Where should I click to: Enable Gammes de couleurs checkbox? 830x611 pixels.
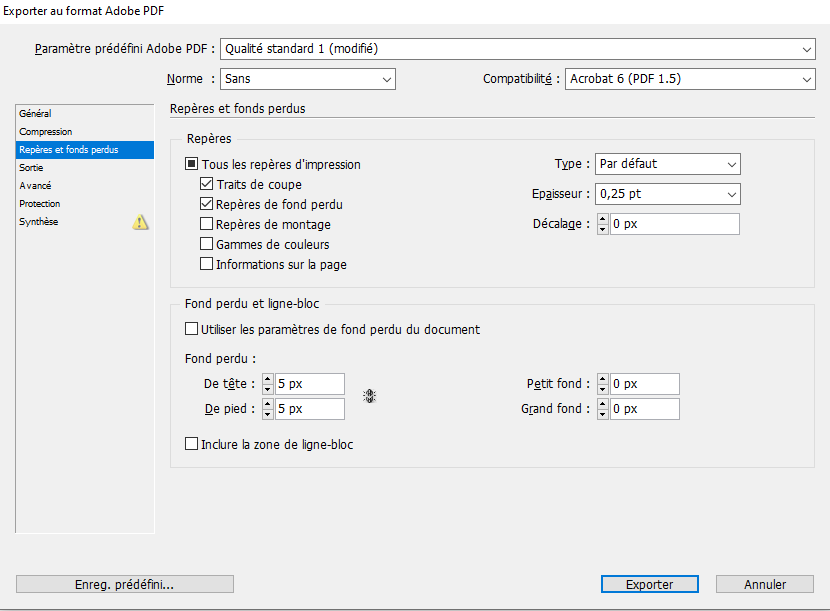click(x=207, y=244)
